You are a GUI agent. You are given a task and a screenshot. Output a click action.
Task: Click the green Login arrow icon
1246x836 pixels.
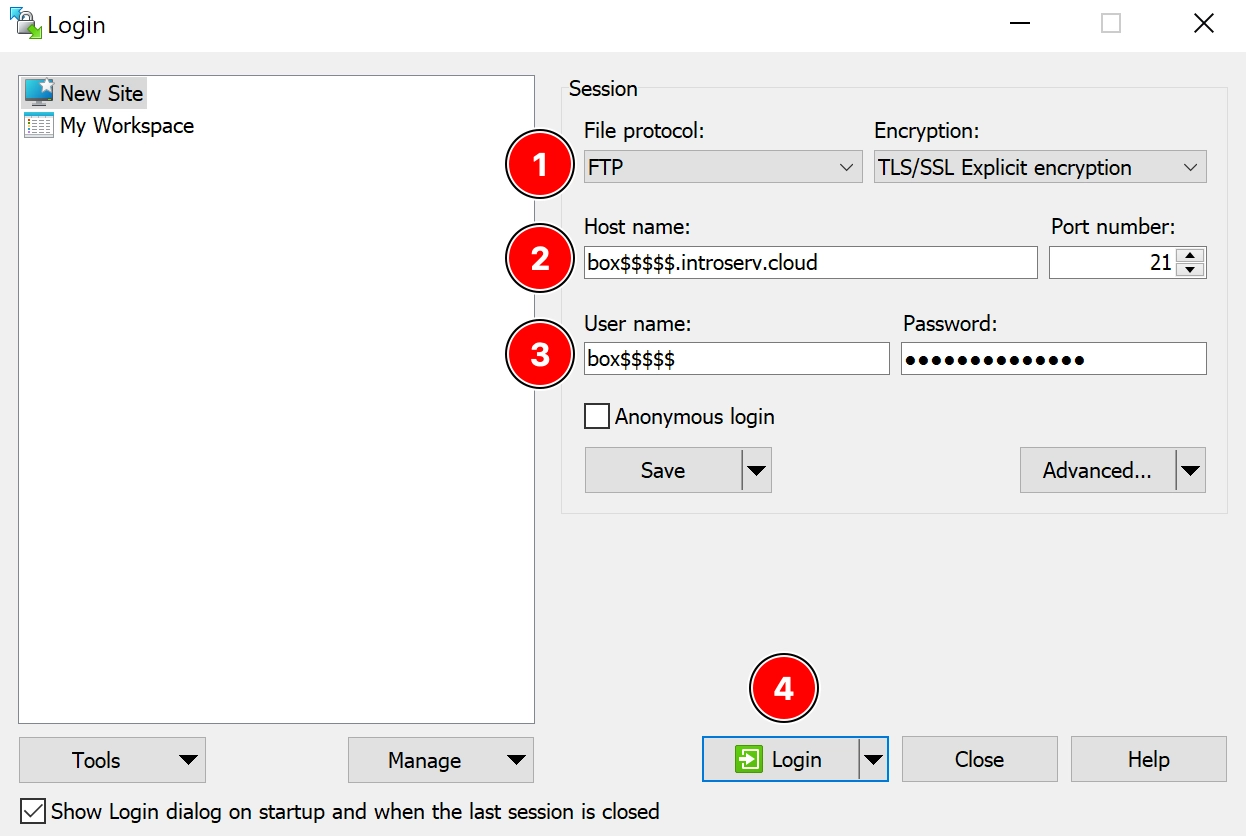[x=748, y=760]
